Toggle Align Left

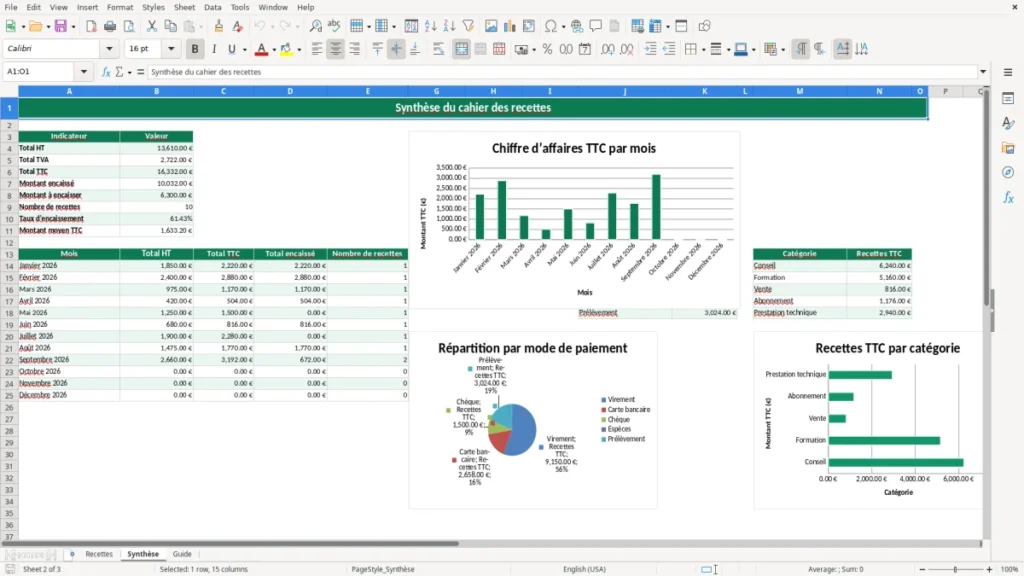point(317,49)
